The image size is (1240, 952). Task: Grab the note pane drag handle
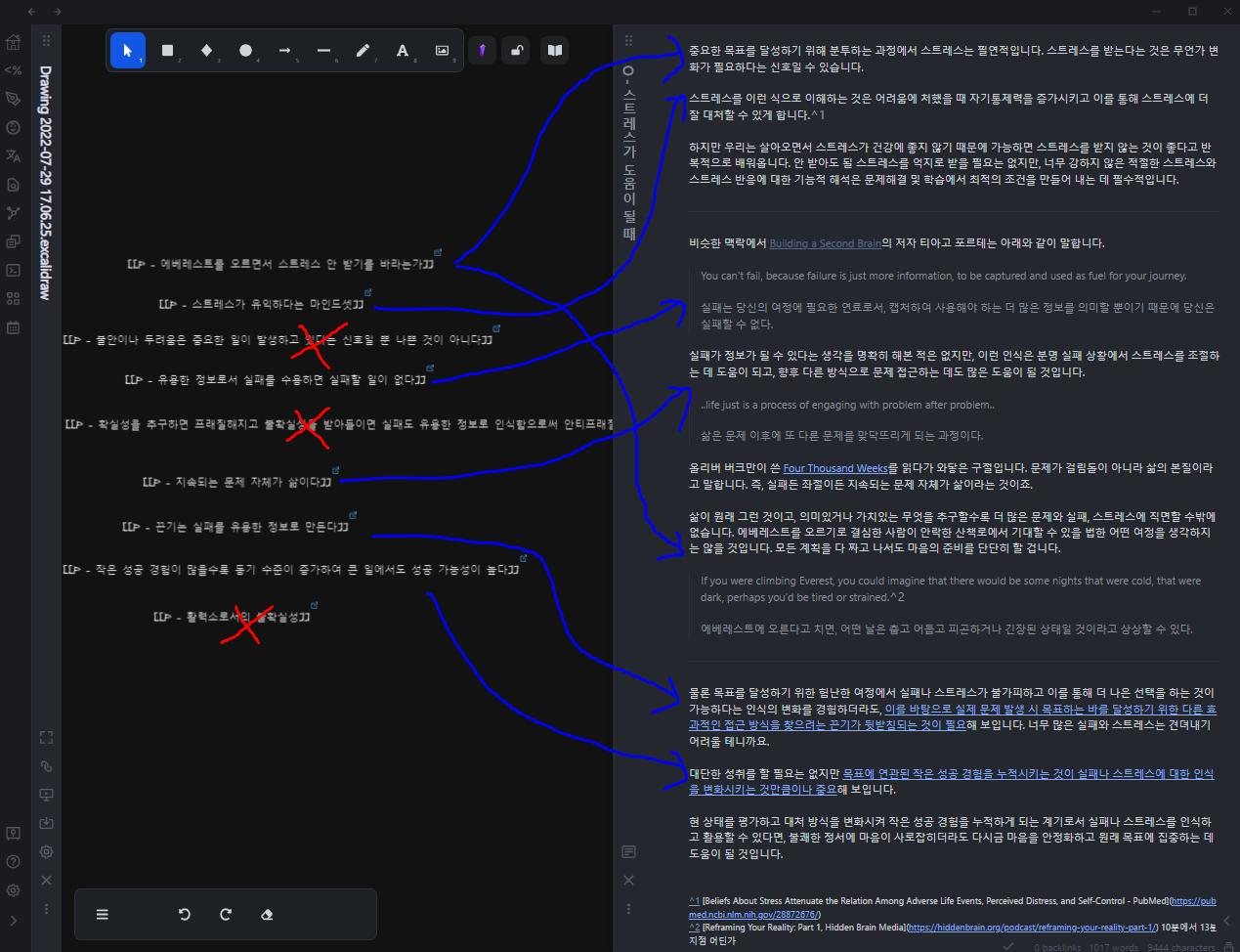(628, 41)
